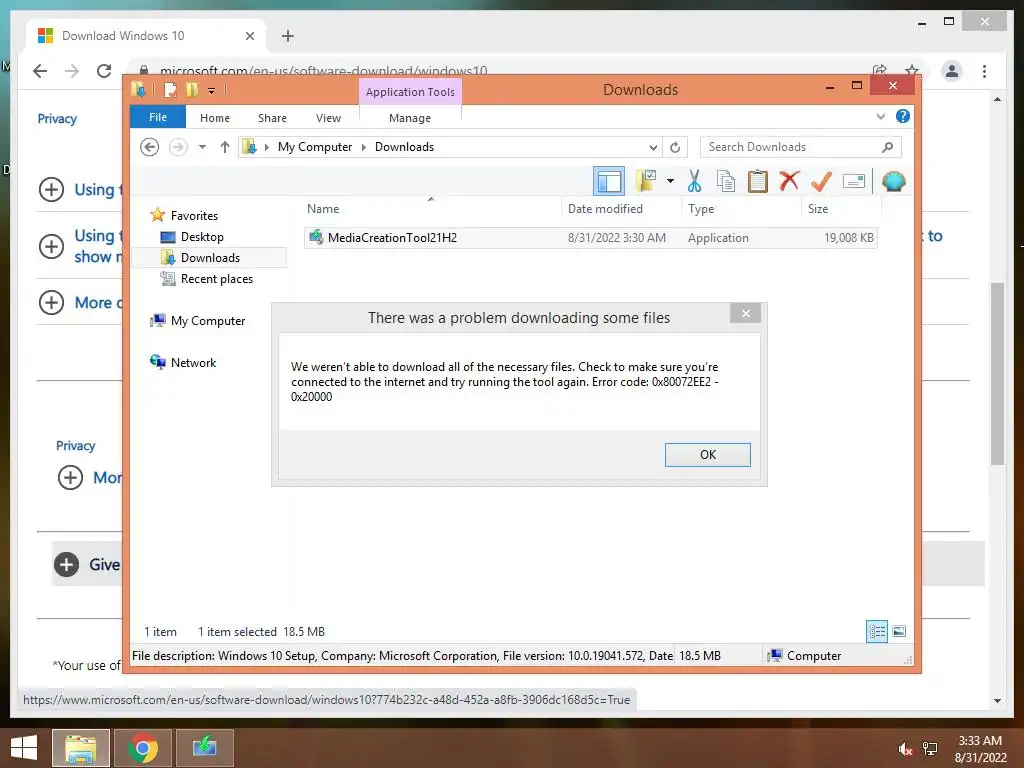The width and height of the screenshot is (1024, 768).
Task: Click OK in the download error dialog
Action: click(x=707, y=455)
